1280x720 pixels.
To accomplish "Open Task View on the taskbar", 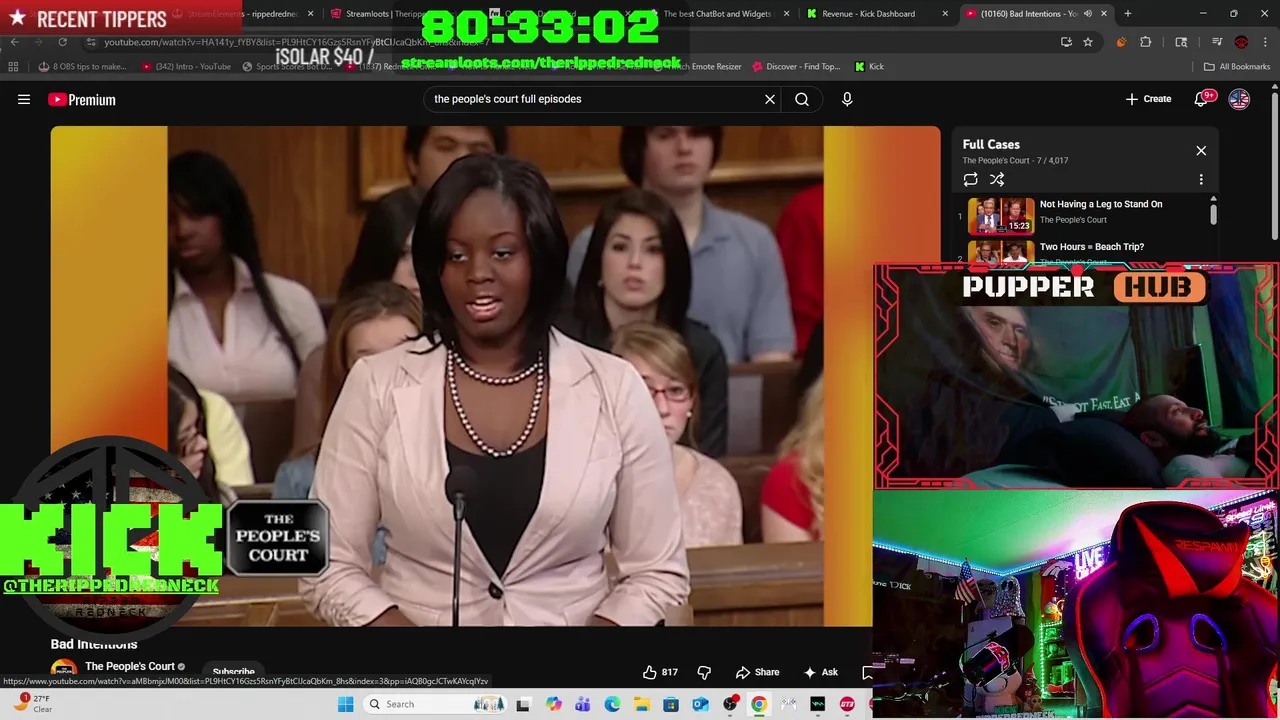I will click(522, 704).
